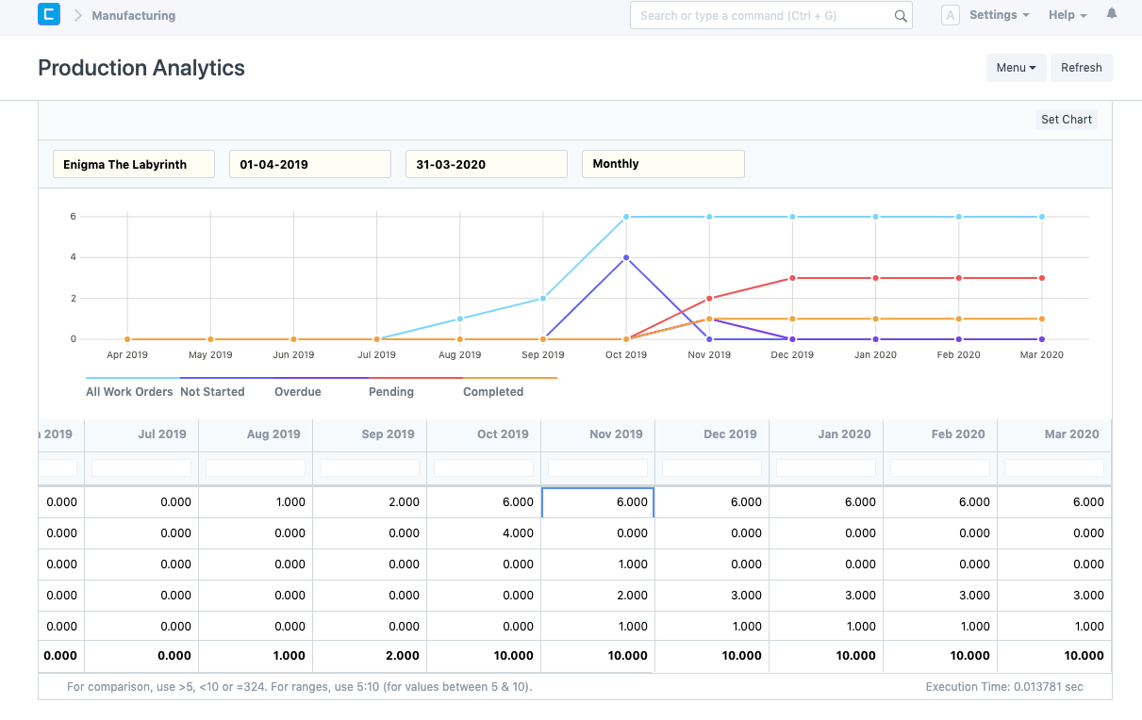Toggle All Work Orders legend series
Image resolution: width=1142 pixels, height=720 pixels.
pos(129,392)
